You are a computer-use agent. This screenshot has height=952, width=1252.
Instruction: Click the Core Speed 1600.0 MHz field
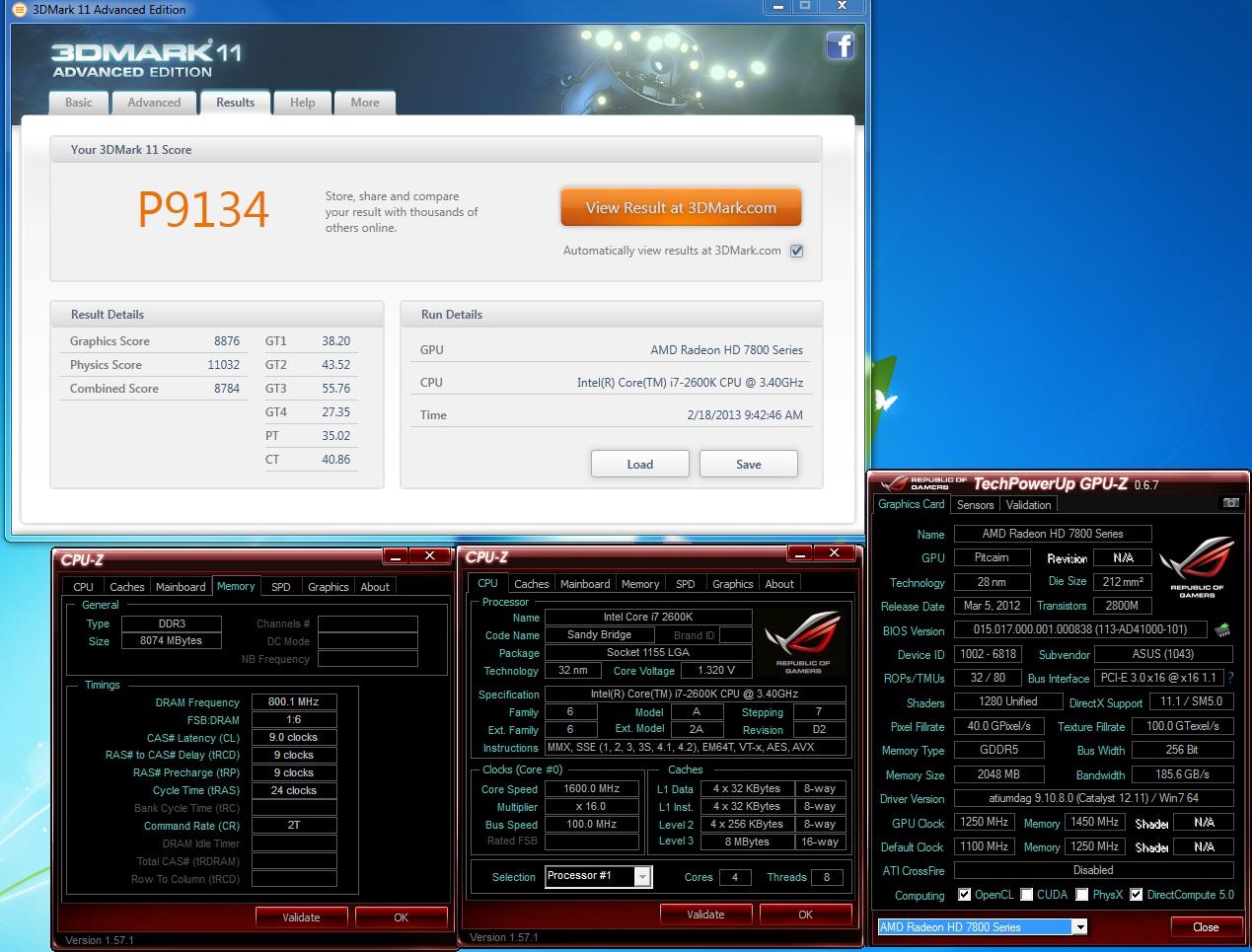coord(592,789)
